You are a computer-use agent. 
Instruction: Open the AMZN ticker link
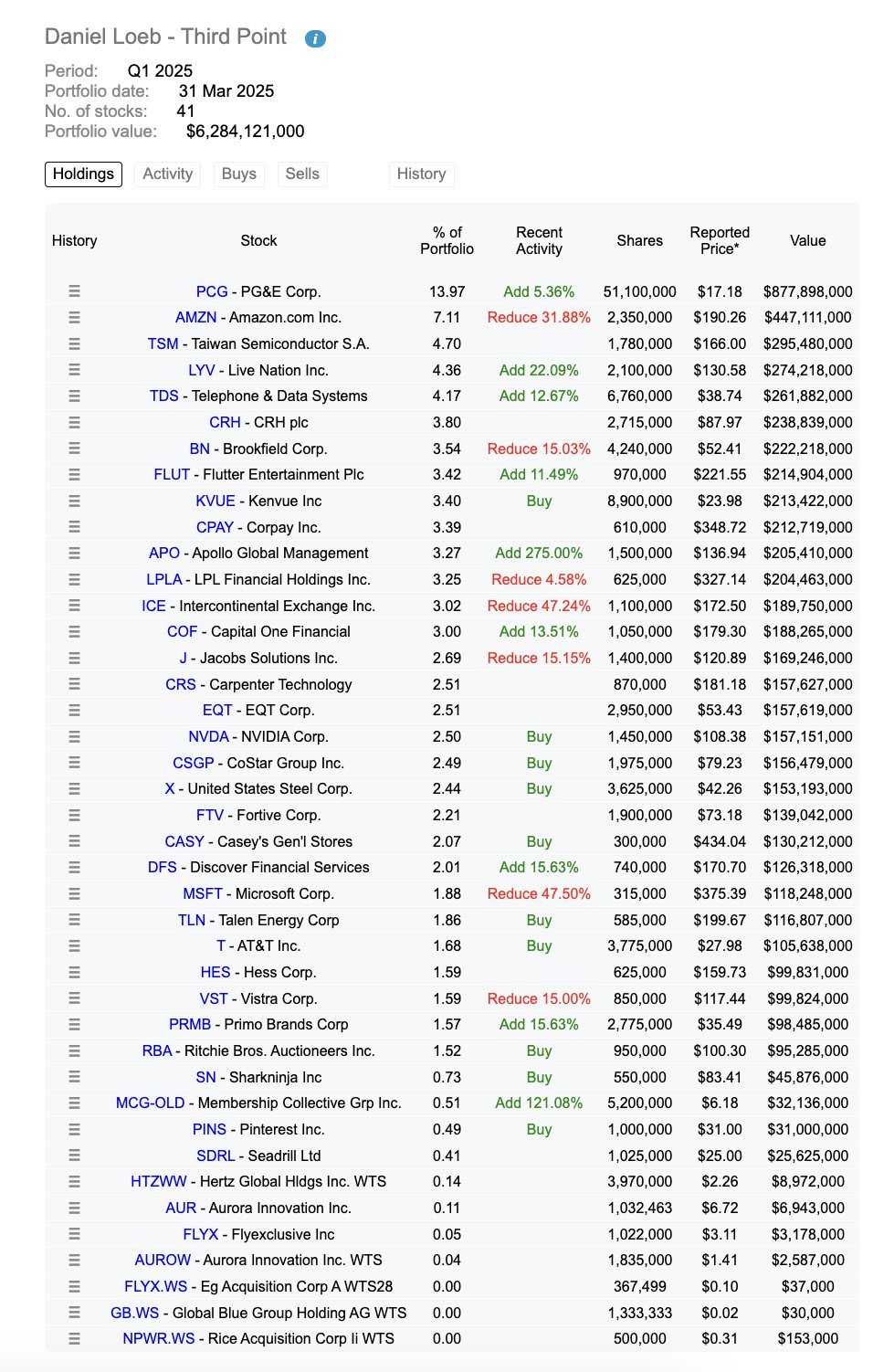pos(196,318)
